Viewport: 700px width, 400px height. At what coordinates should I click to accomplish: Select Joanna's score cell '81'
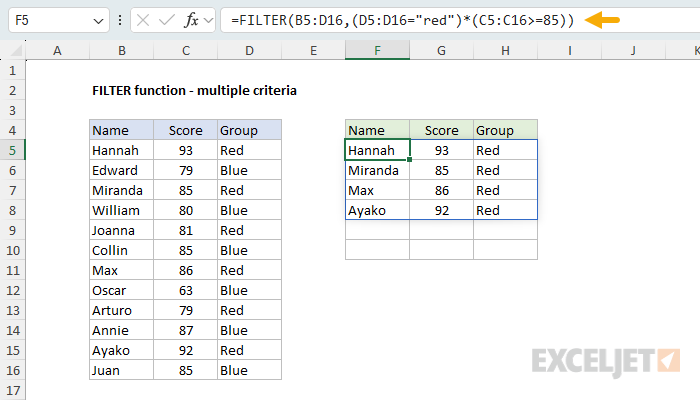tap(186, 230)
